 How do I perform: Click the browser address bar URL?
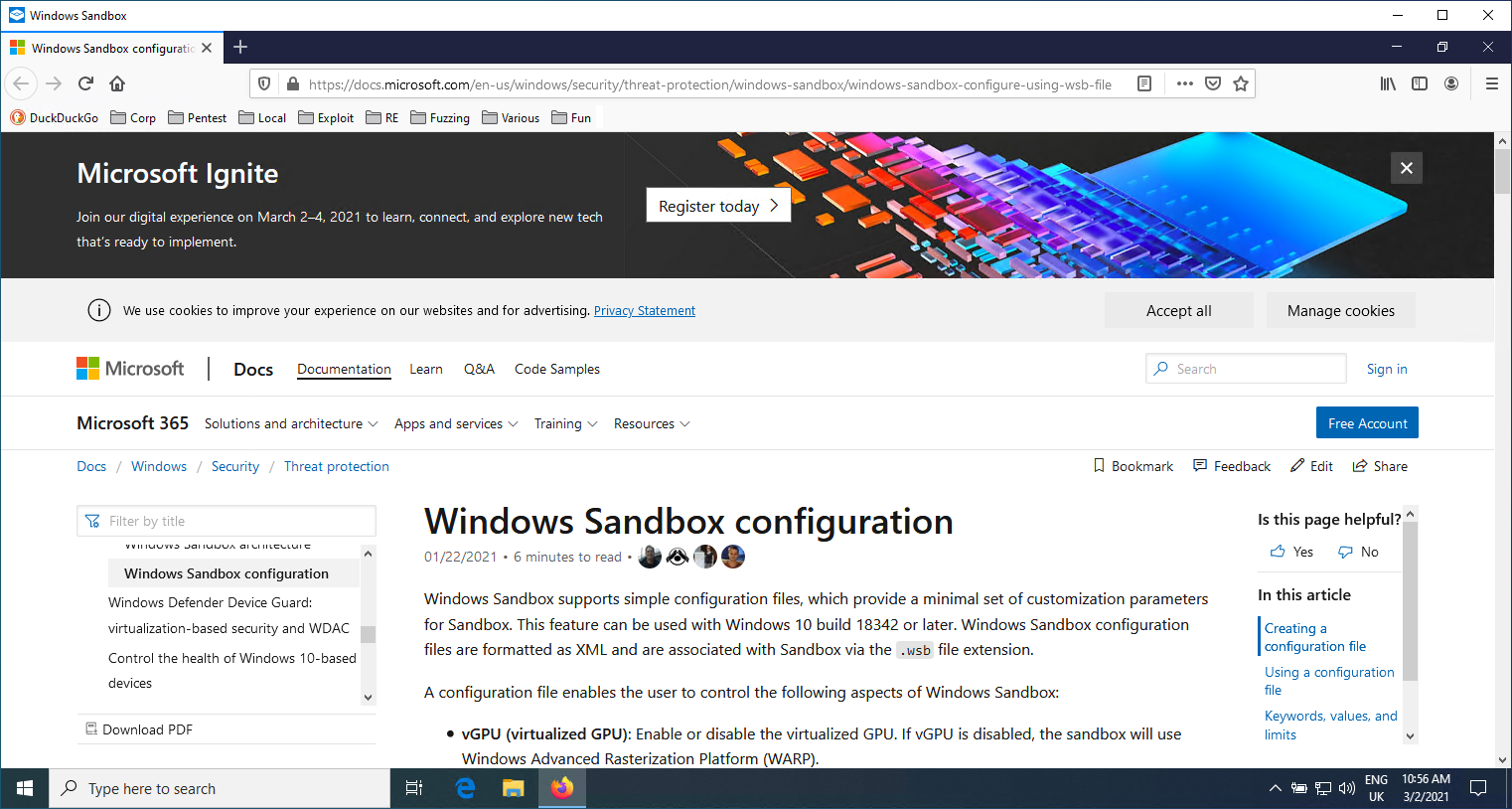pos(710,84)
